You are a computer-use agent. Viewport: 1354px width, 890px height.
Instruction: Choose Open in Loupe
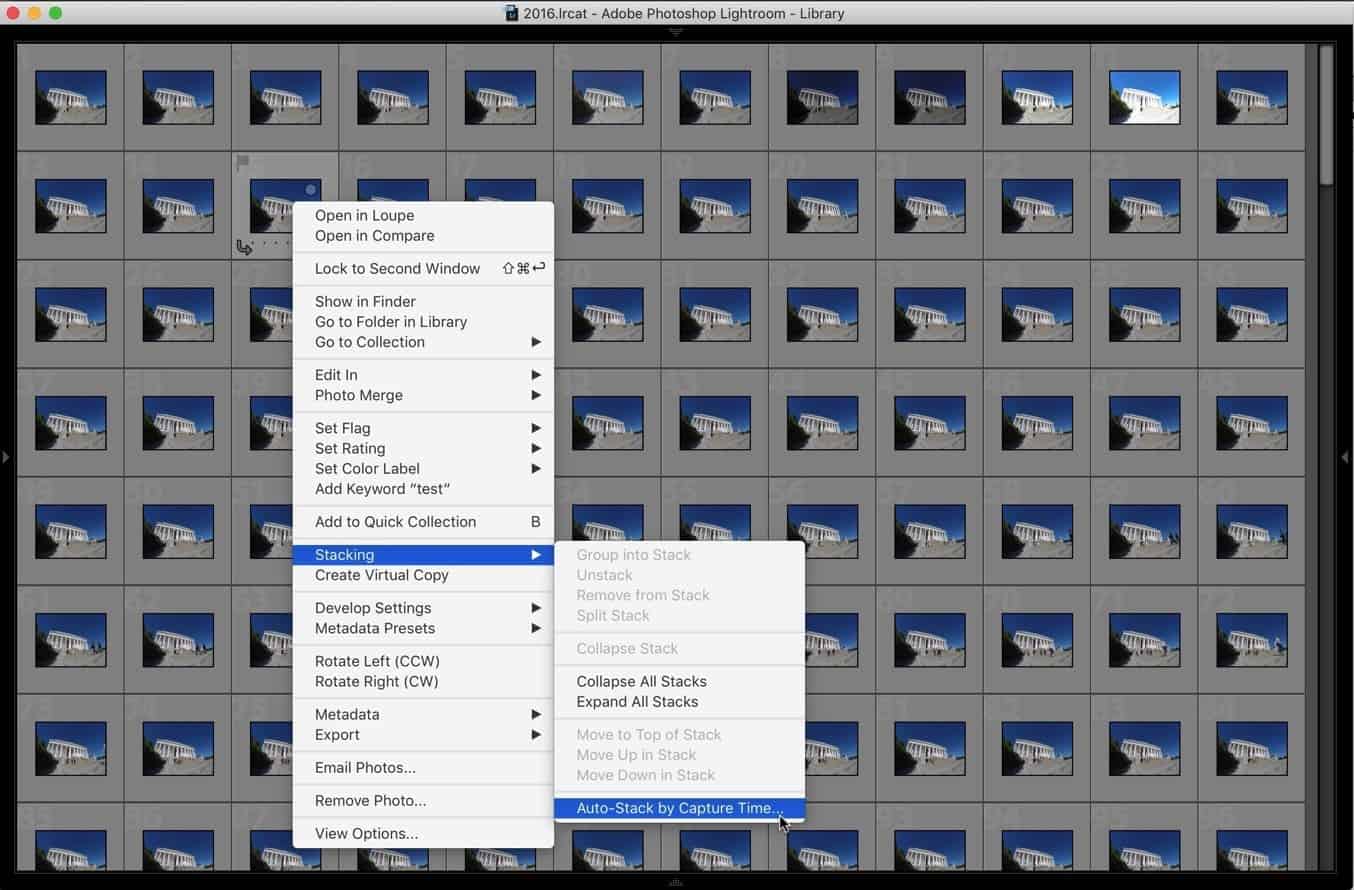tap(423, 215)
